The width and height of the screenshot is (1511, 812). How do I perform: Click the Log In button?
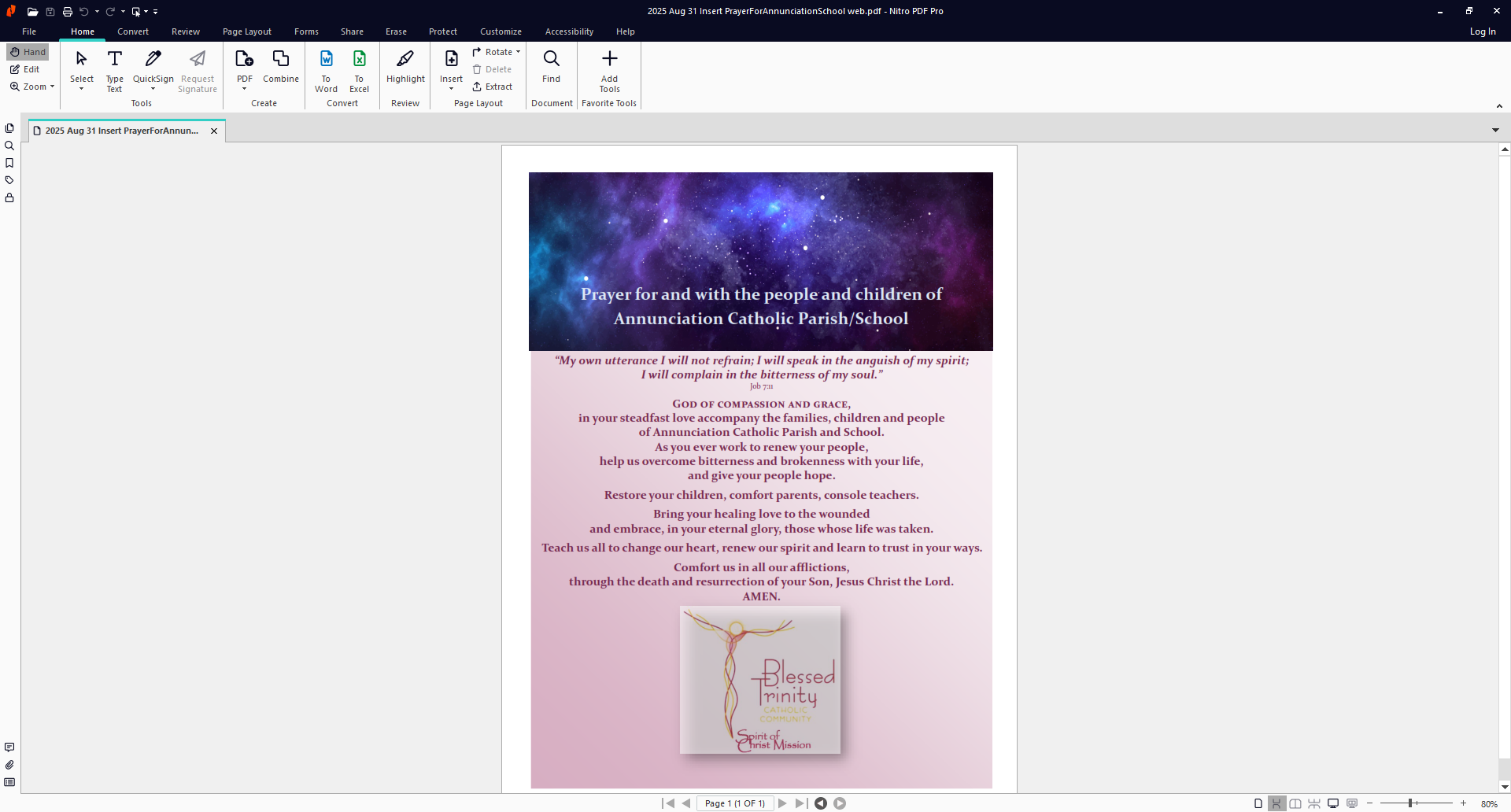[x=1483, y=31]
